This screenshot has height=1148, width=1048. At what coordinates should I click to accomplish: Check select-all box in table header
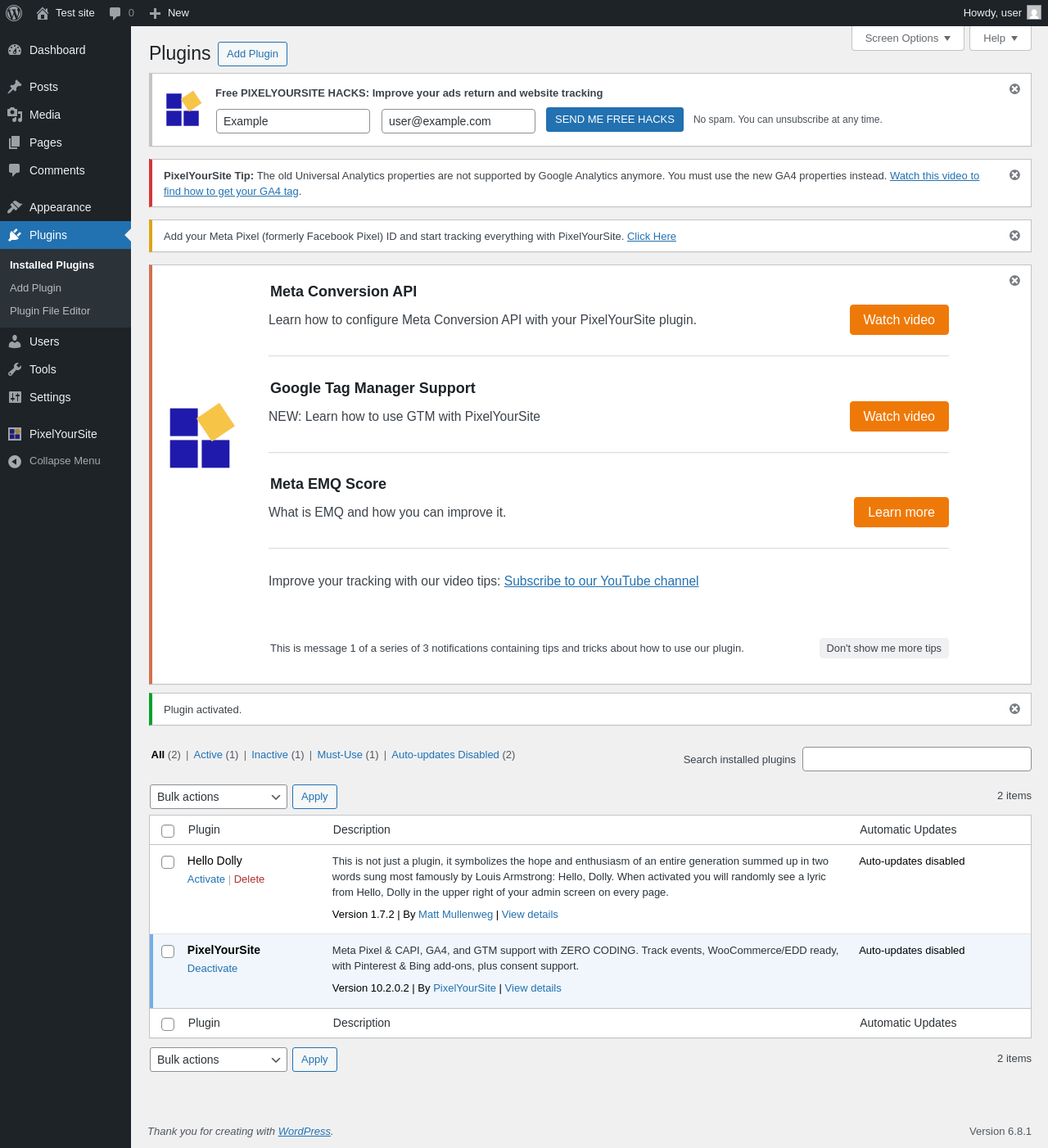[x=168, y=831]
